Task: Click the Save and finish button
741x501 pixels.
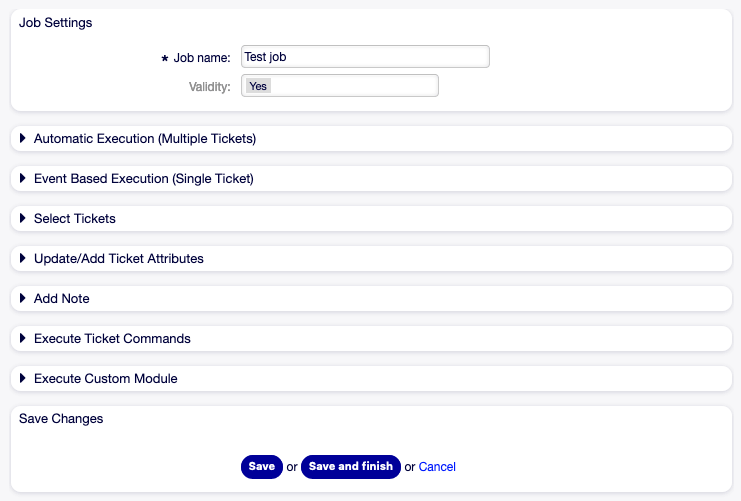Action: pos(350,467)
